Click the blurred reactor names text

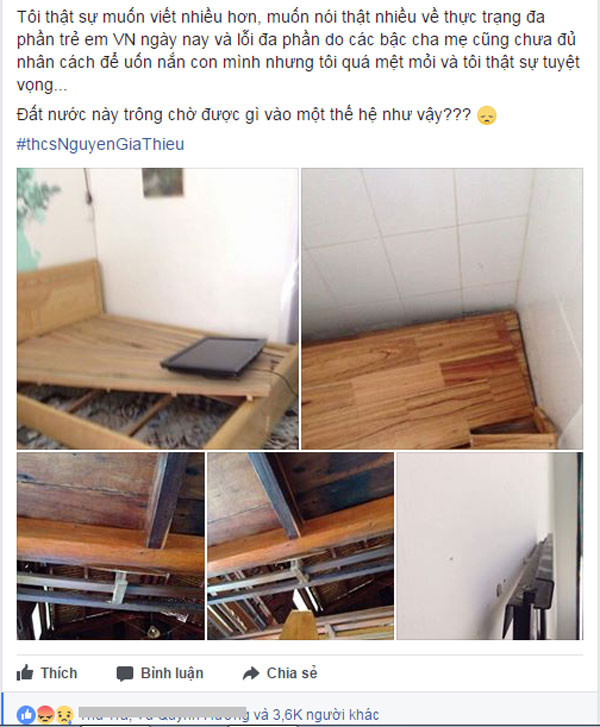tap(162, 715)
